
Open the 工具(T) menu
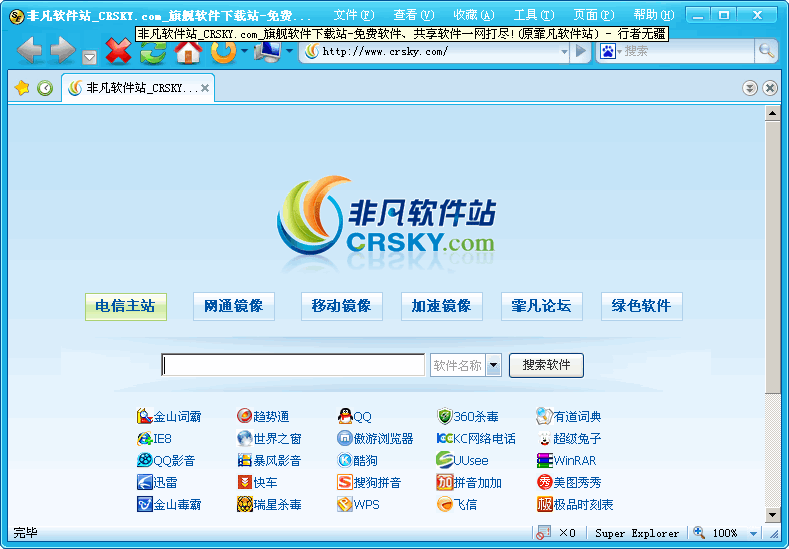(534, 15)
